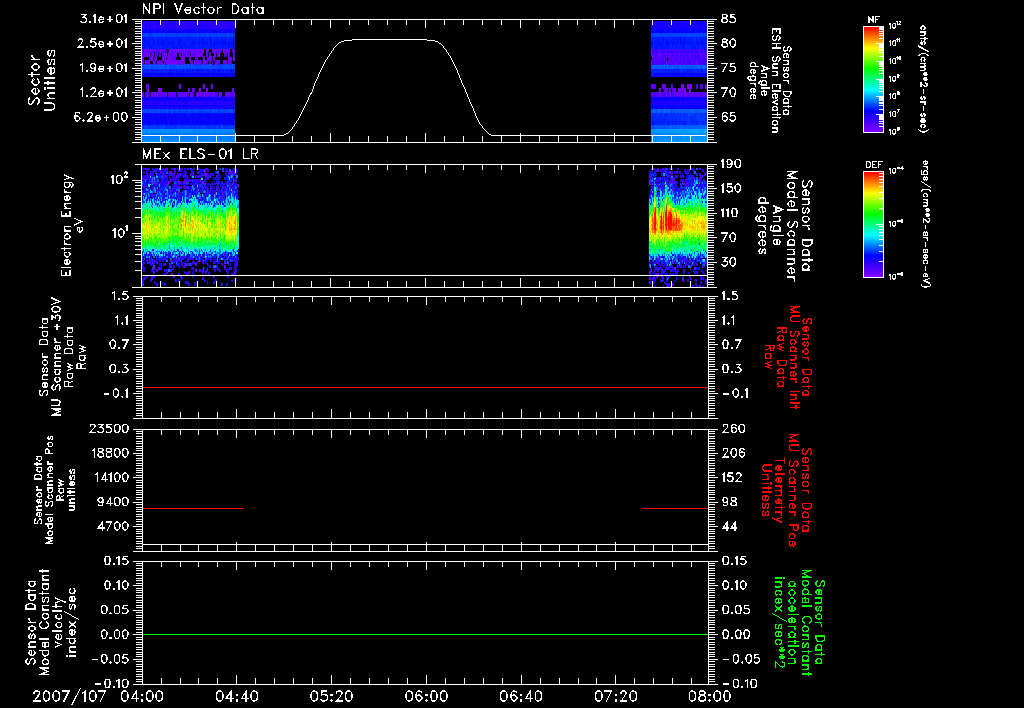Click the NF color bar legend
Viewport: 1024px width, 708px height.
click(x=873, y=79)
